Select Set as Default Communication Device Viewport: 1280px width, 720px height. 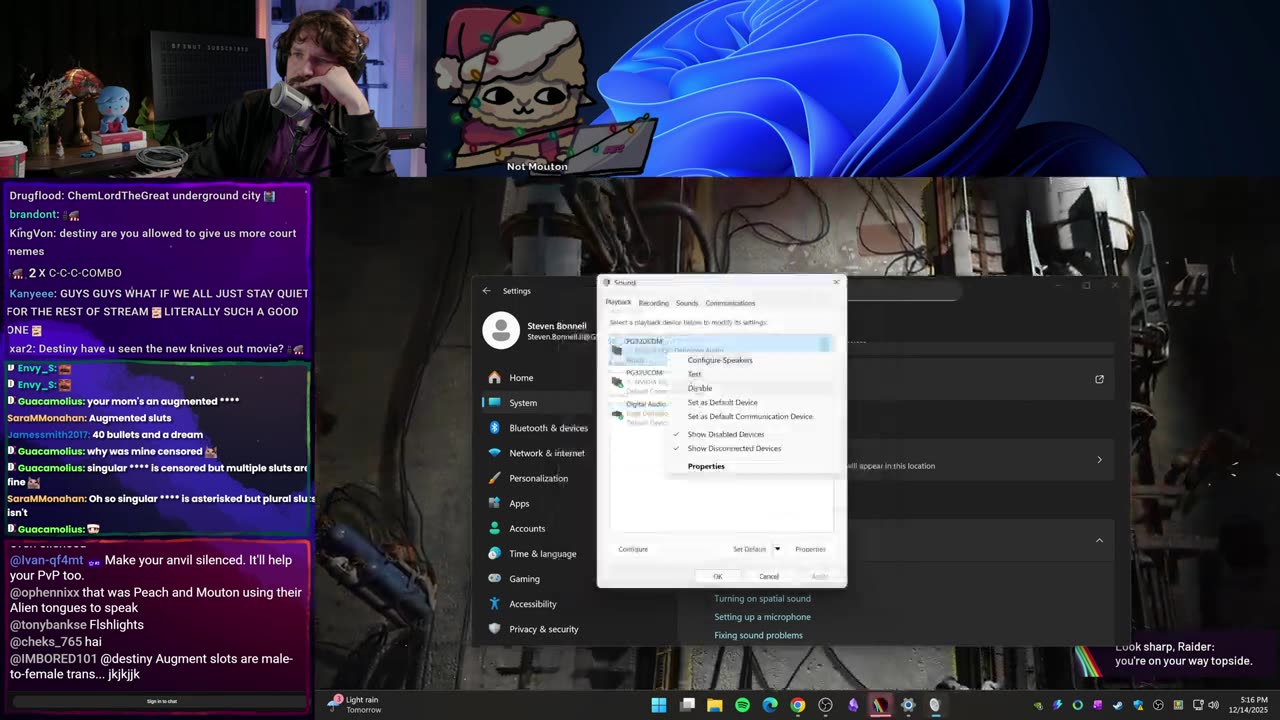(x=750, y=416)
